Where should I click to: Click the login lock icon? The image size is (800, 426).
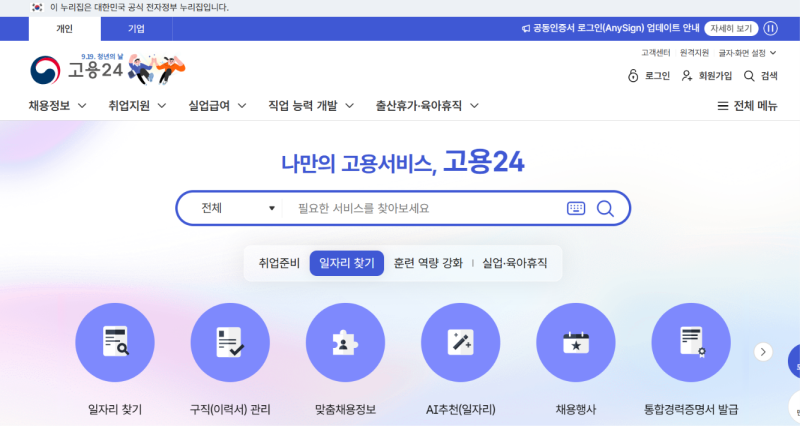[x=633, y=76]
